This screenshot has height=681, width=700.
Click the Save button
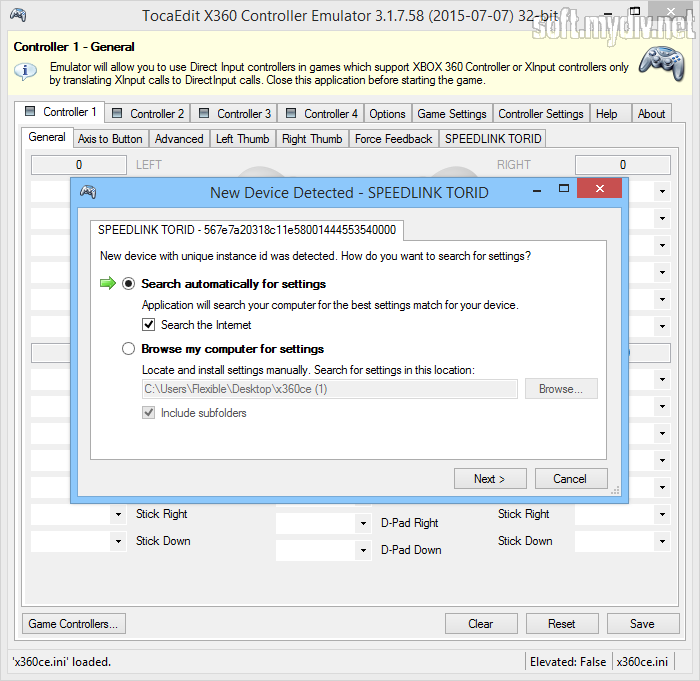pos(643,624)
